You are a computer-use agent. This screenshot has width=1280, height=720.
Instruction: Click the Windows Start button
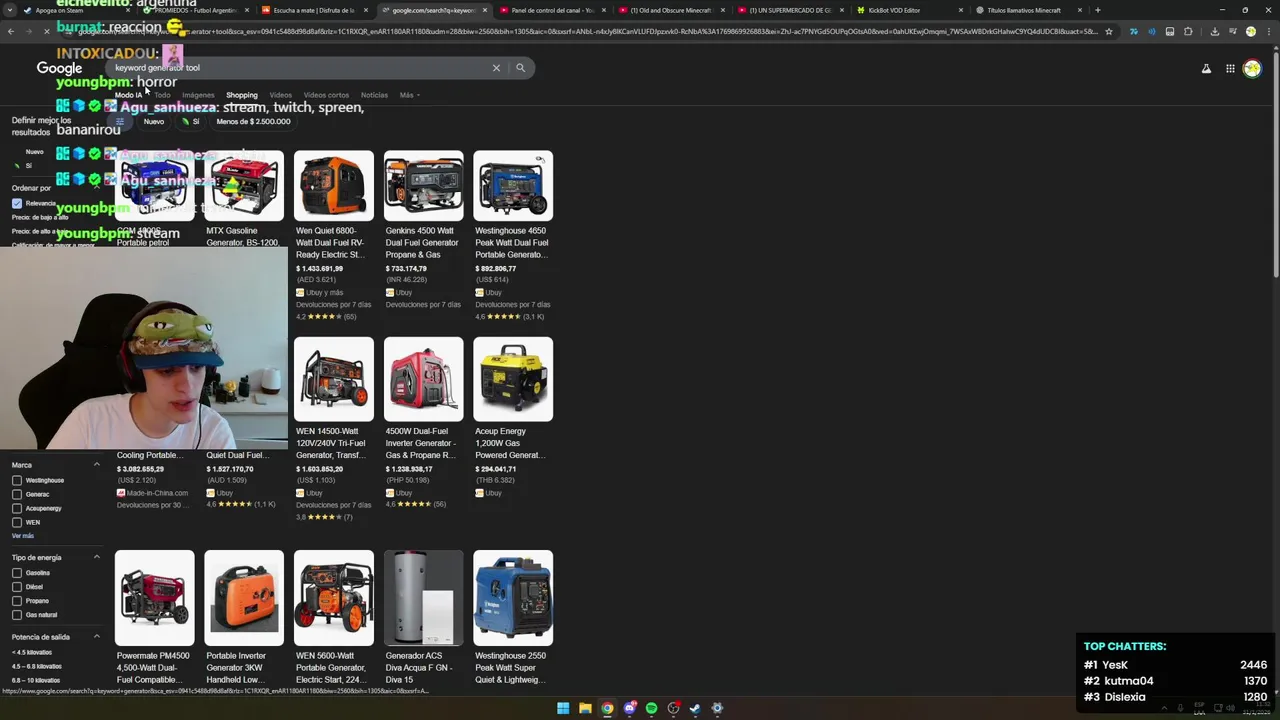click(563, 708)
